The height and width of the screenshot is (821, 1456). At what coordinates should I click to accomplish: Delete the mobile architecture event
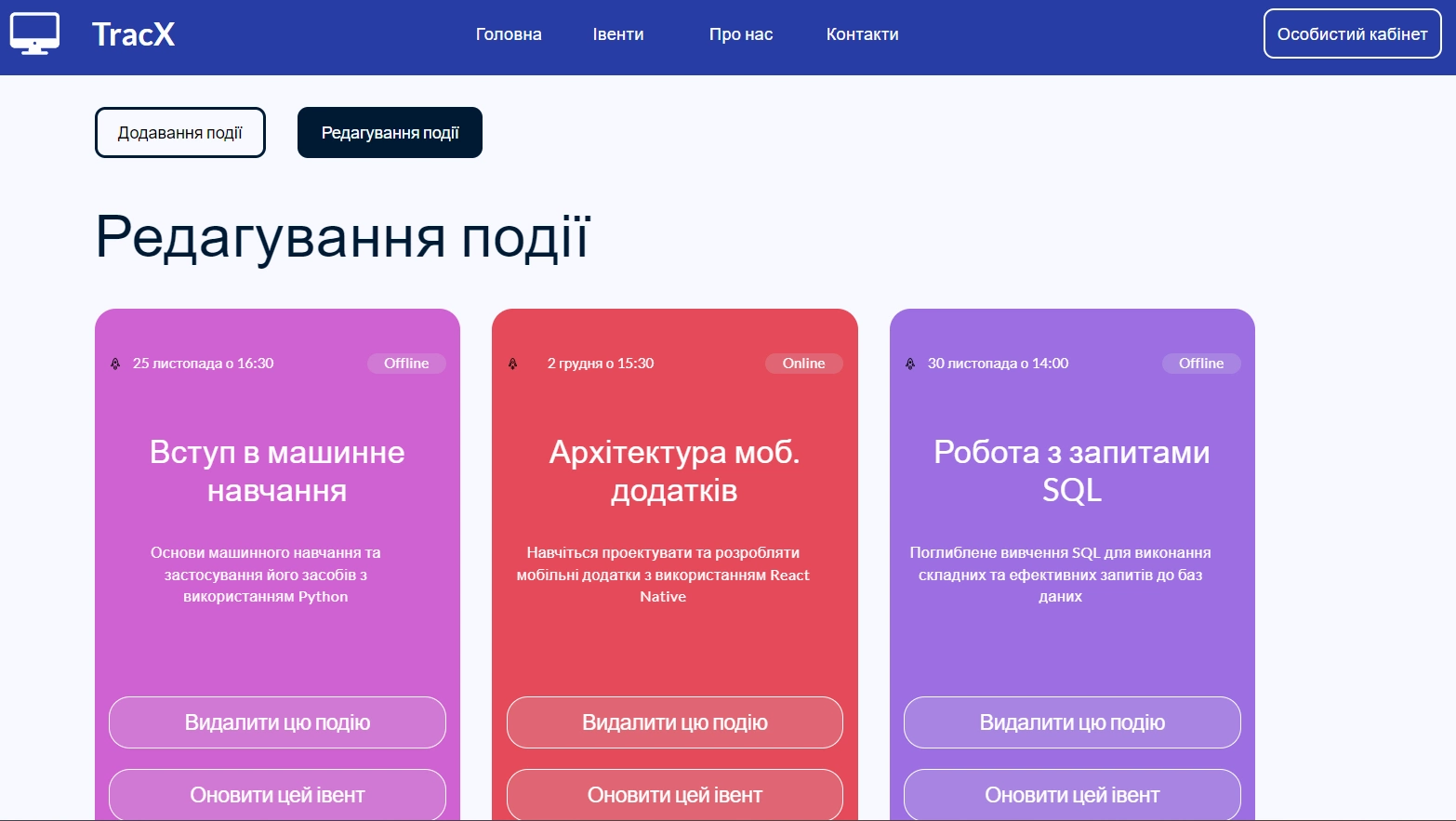coord(674,722)
